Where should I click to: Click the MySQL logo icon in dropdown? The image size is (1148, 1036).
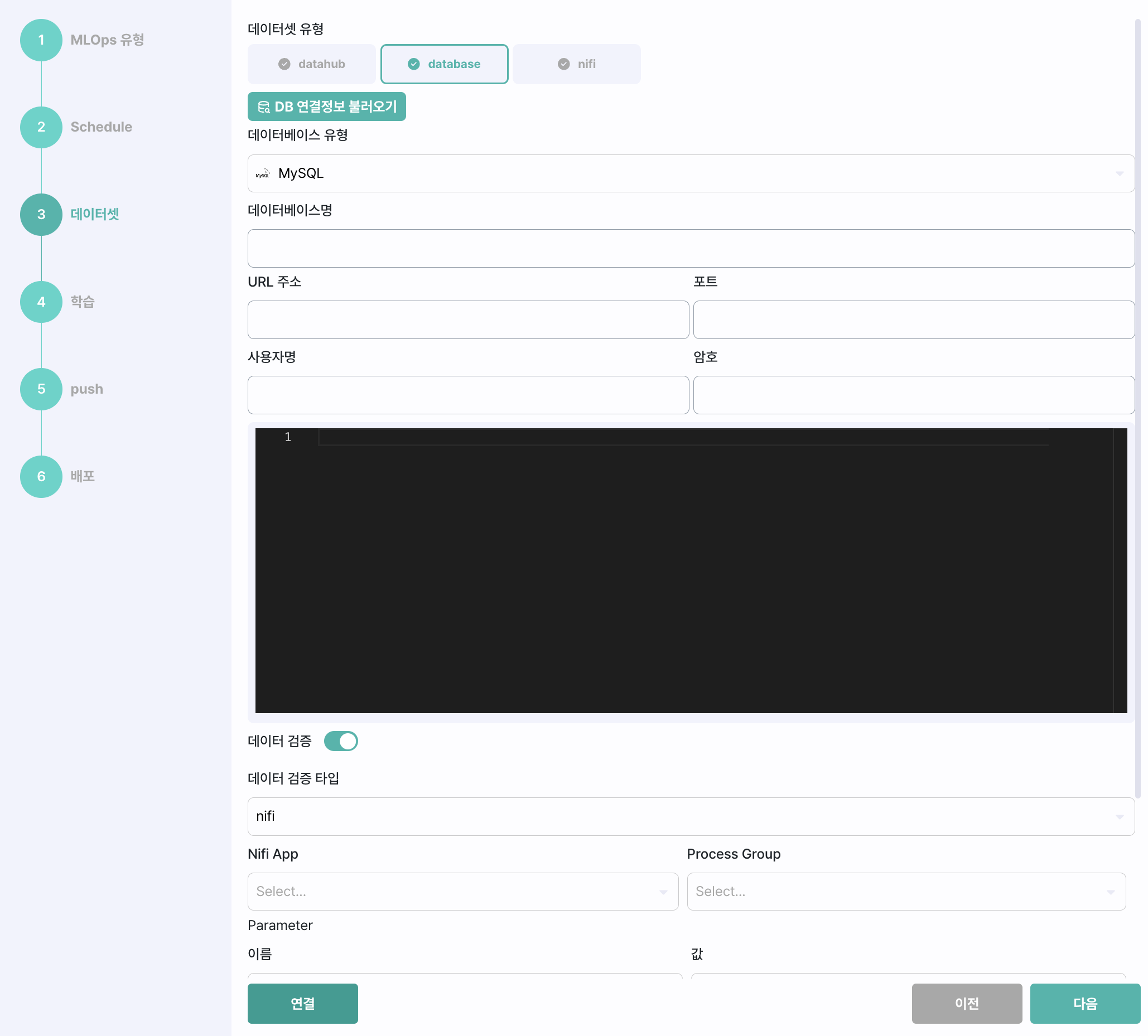click(x=263, y=173)
